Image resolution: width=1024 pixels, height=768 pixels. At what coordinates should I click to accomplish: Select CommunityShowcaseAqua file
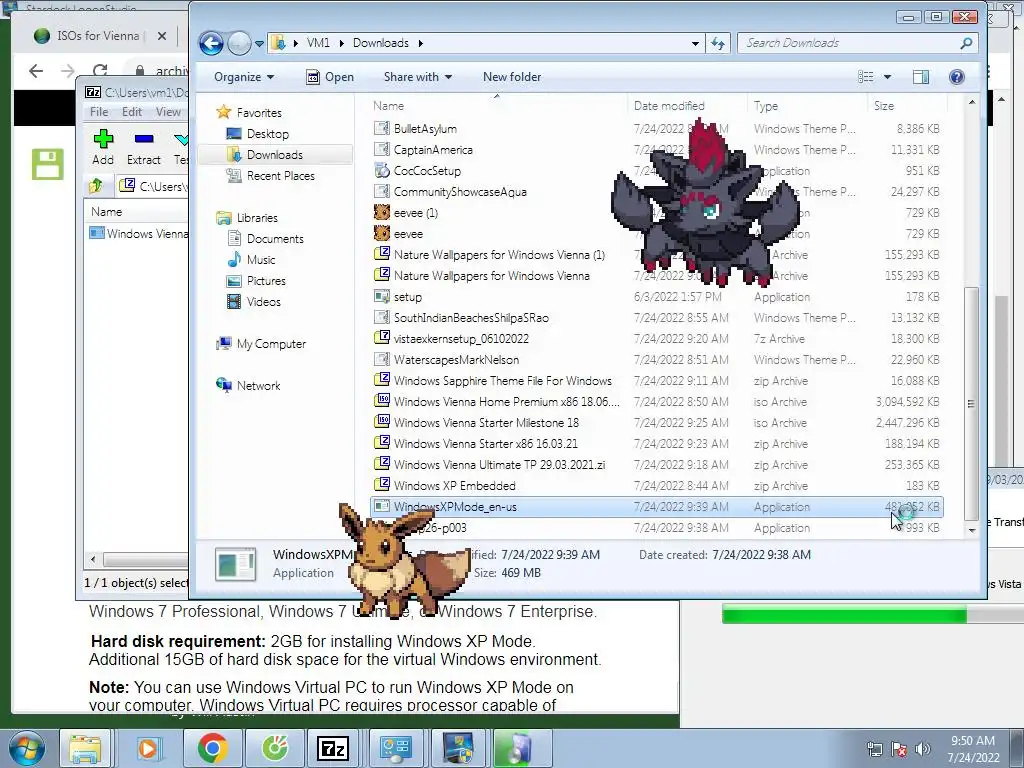point(460,191)
